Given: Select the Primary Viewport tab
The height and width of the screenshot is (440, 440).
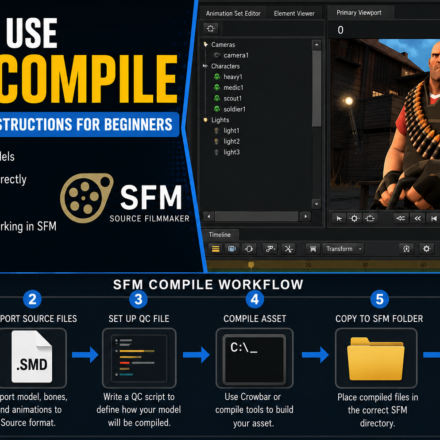Looking at the screenshot, I should pyautogui.click(x=359, y=13).
